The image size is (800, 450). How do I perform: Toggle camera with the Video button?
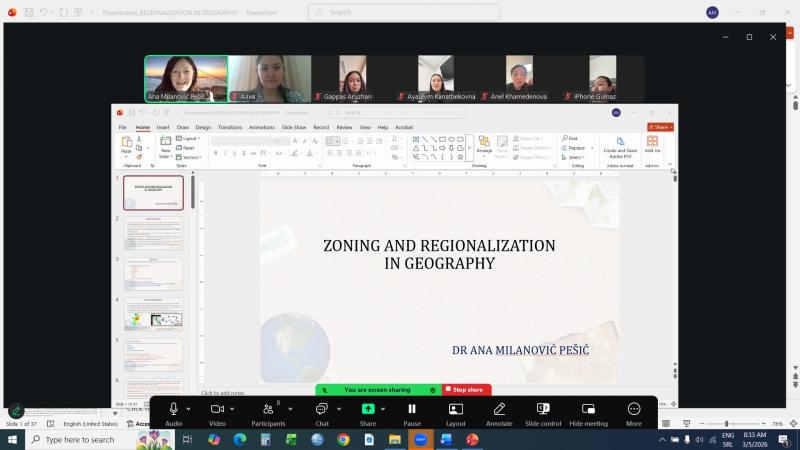(217, 409)
